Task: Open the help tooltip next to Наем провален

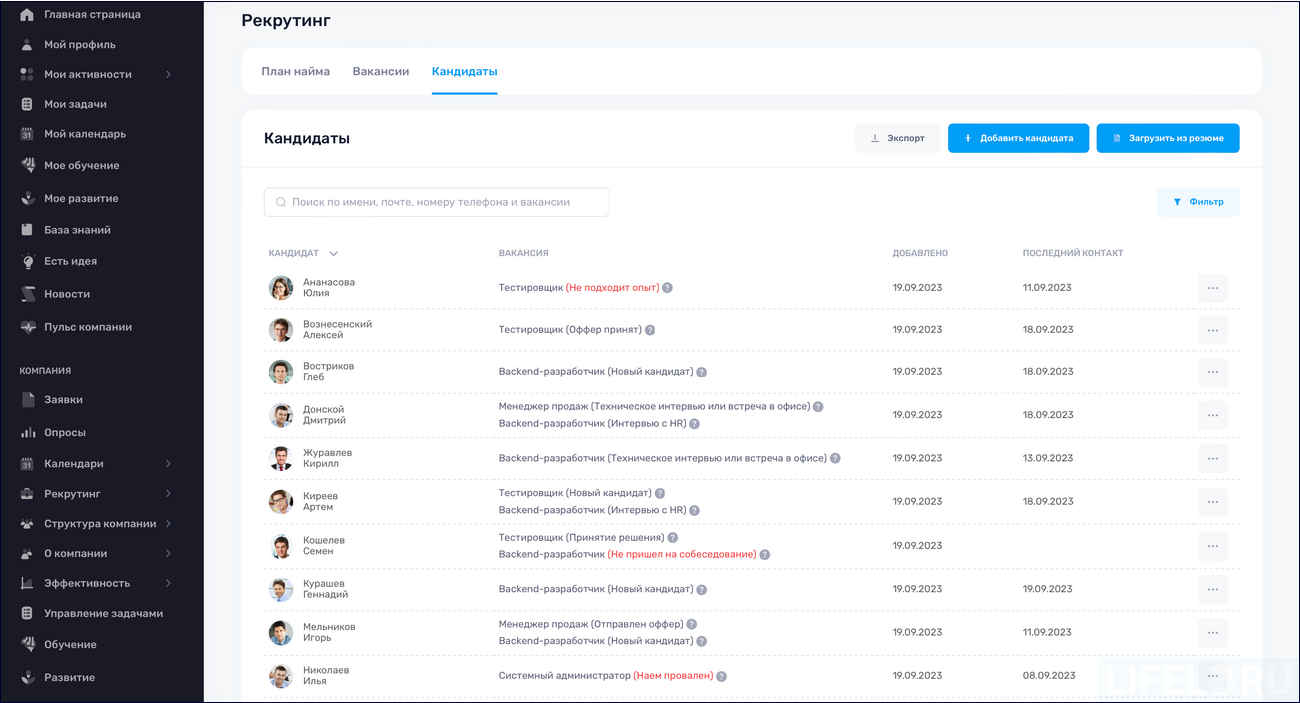Action: (723, 675)
